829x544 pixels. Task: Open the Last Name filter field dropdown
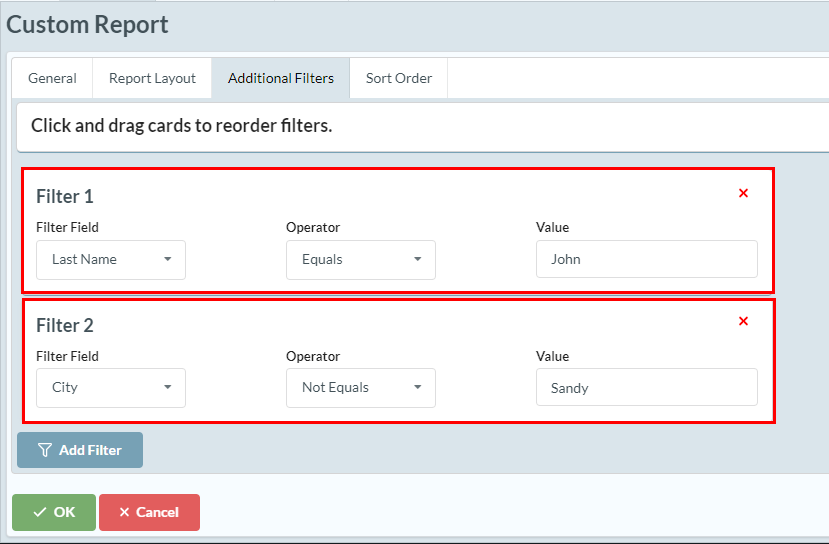(111, 260)
